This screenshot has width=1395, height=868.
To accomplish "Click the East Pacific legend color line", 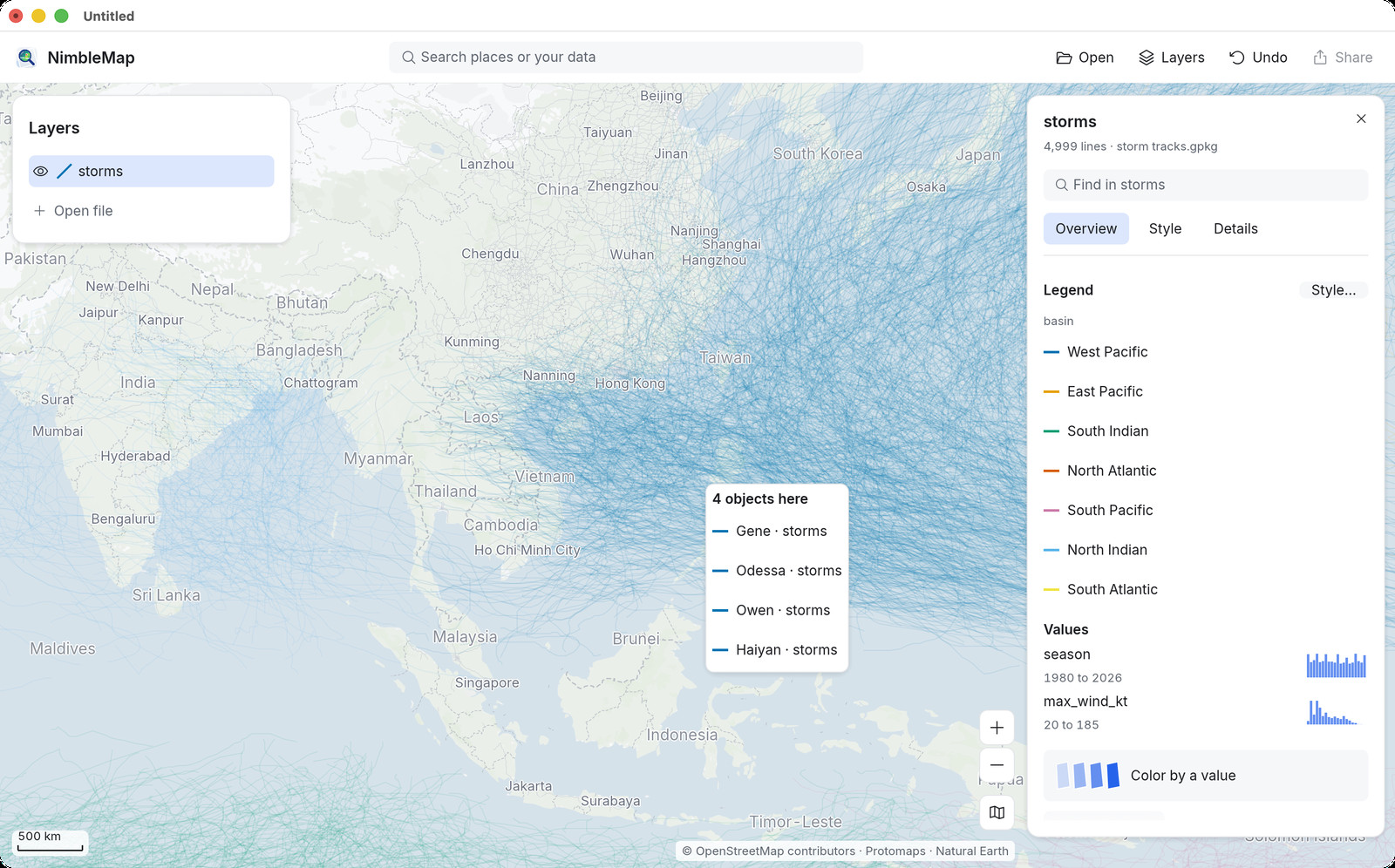I will tap(1051, 392).
